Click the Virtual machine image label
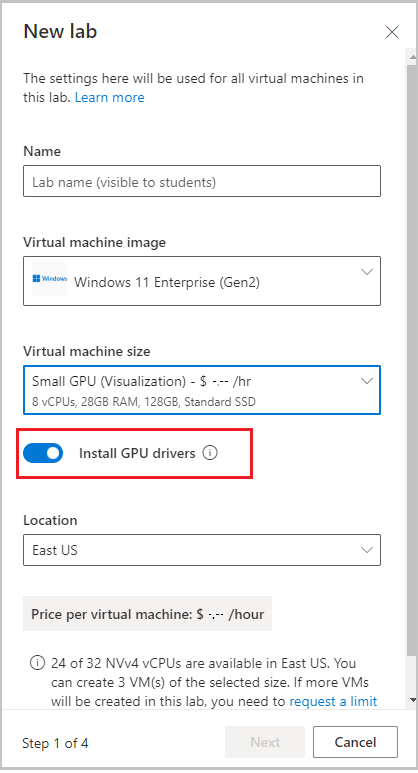418x773 pixels. tap(95, 242)
